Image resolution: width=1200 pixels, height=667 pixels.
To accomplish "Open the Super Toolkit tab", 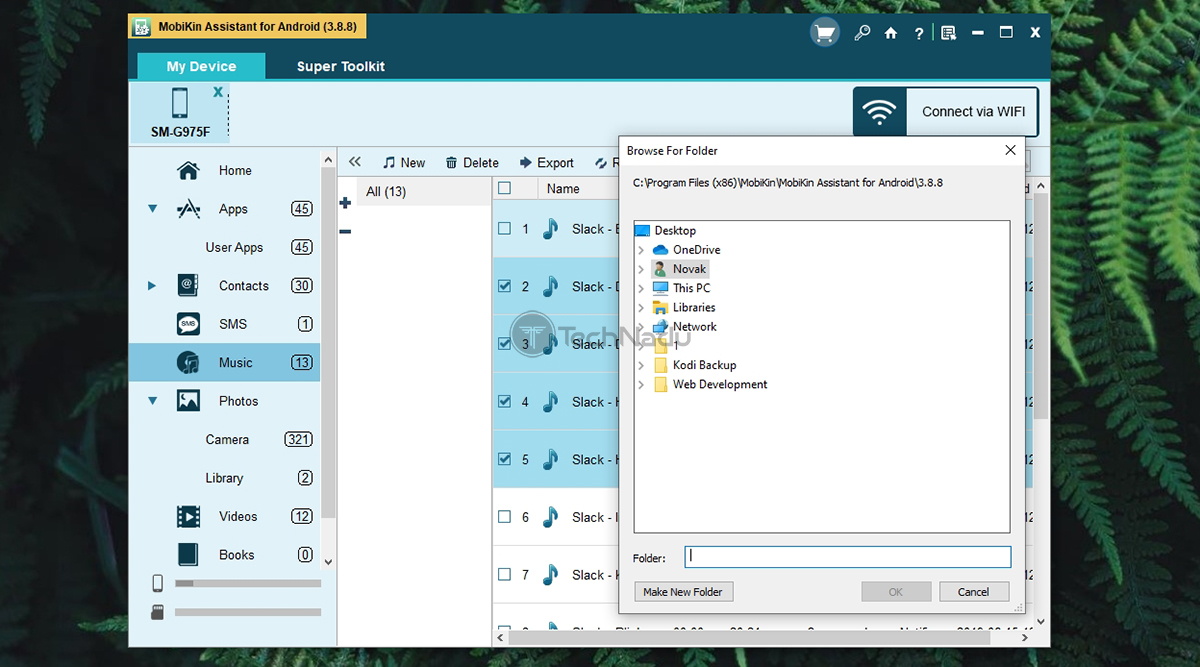I will coord(341,66).
